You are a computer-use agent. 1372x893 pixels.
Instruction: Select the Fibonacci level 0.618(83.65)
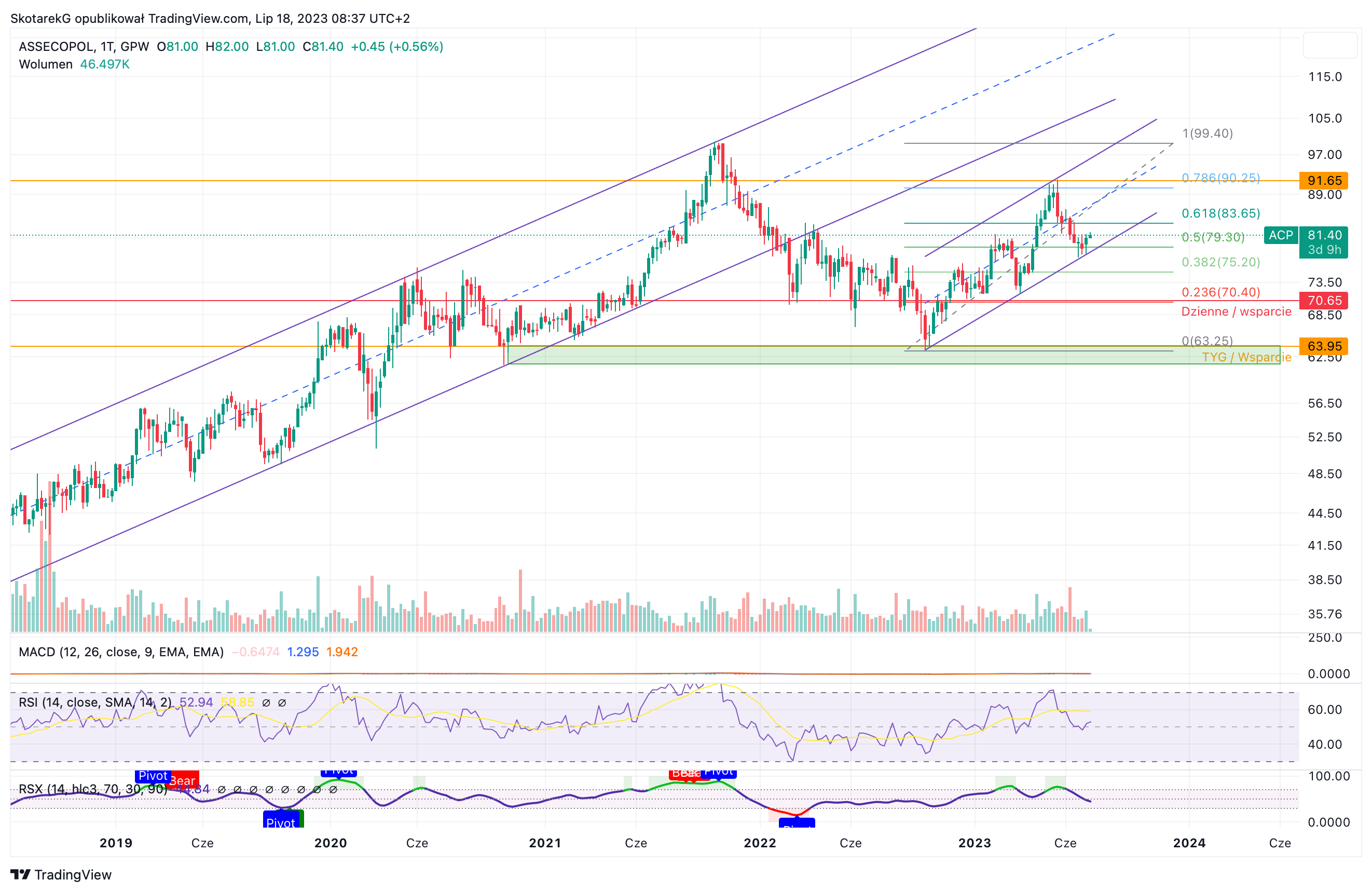point(1220,213)
